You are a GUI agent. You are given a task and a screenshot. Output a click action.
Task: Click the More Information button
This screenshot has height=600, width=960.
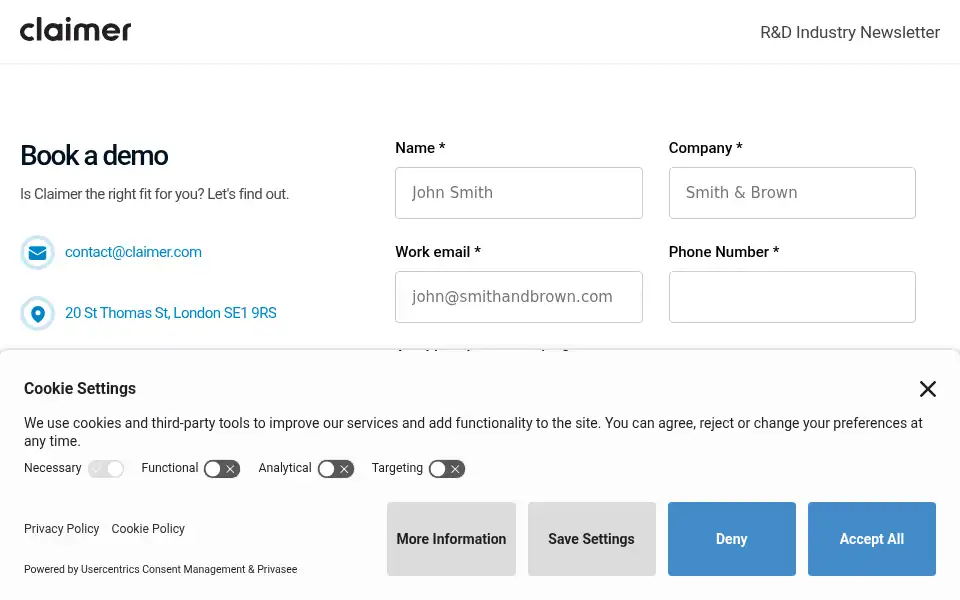tap(451, 539)
